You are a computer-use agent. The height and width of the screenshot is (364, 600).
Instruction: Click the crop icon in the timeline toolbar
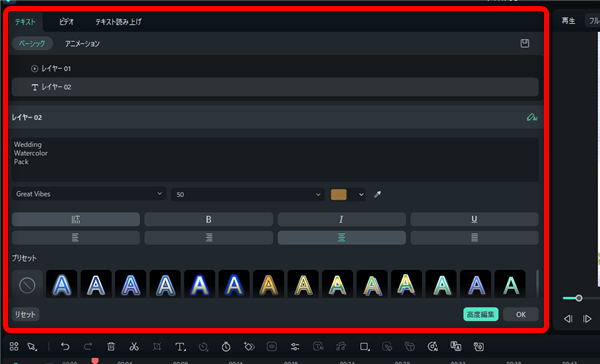pos(157,347)
